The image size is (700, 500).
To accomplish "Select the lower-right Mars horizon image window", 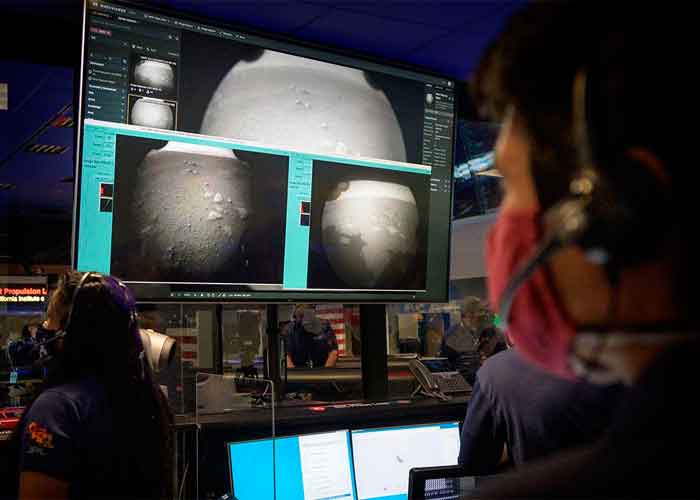I will [370, 230].
